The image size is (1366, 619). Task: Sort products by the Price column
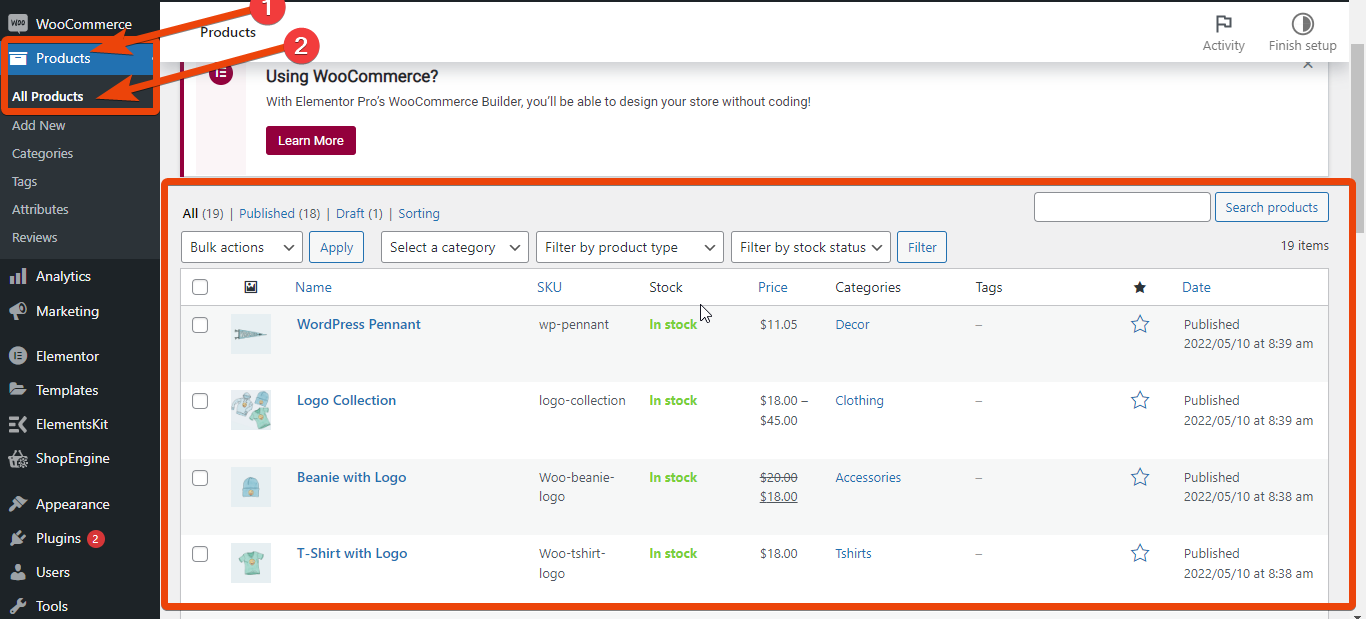tap(773, 287)
